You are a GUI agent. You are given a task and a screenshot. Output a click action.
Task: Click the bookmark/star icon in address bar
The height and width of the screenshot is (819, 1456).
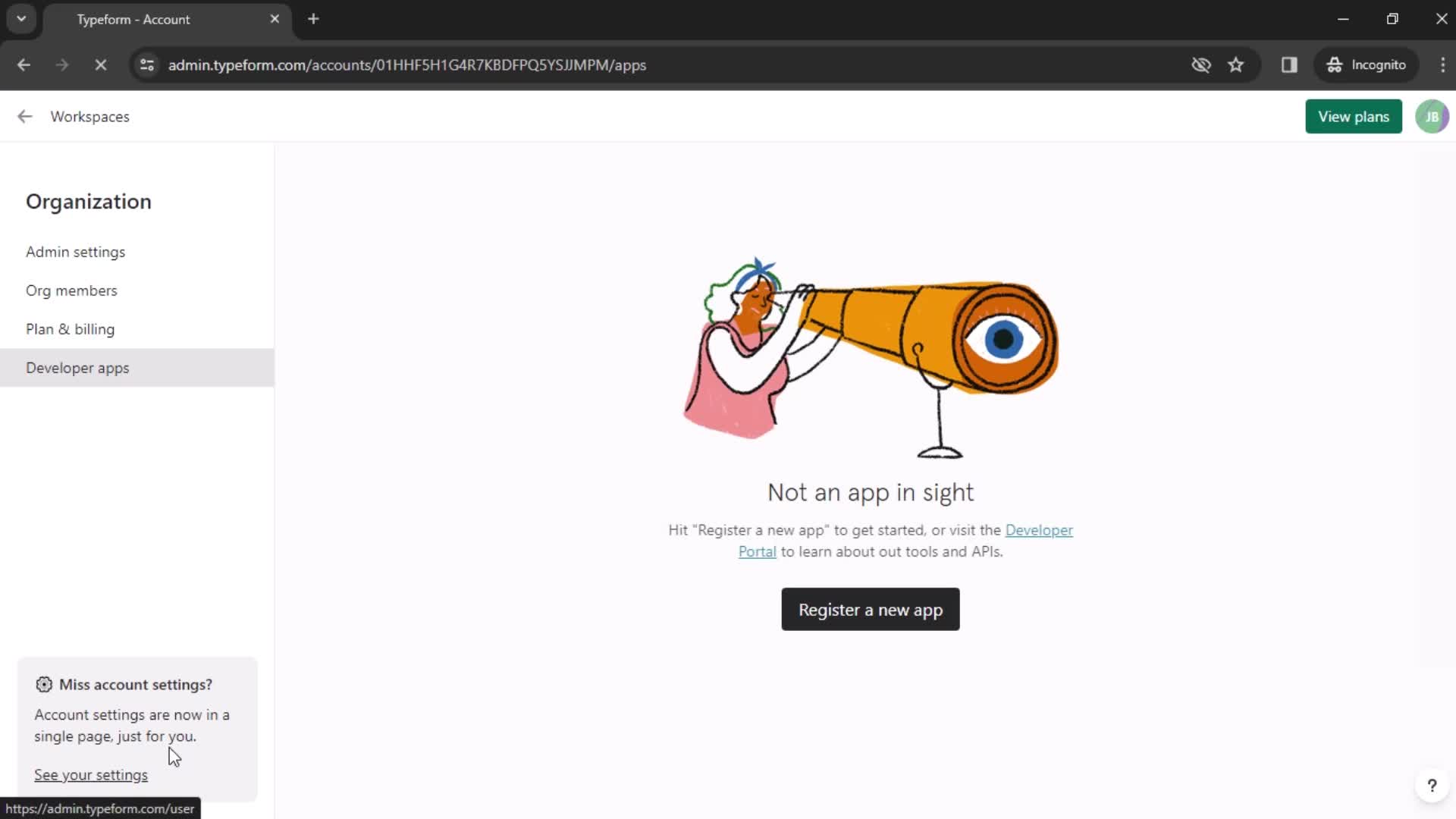[1238, 65]
